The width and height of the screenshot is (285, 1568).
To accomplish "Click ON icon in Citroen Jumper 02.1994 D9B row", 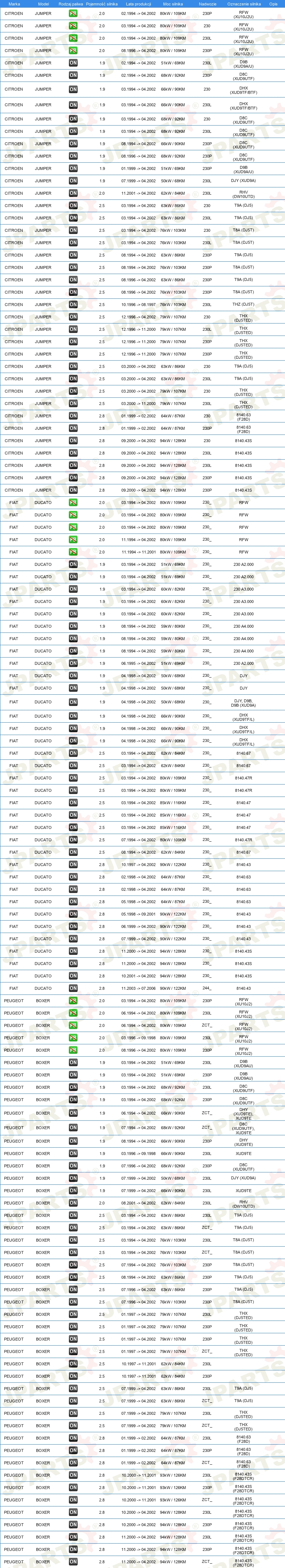I will [73, 63].
